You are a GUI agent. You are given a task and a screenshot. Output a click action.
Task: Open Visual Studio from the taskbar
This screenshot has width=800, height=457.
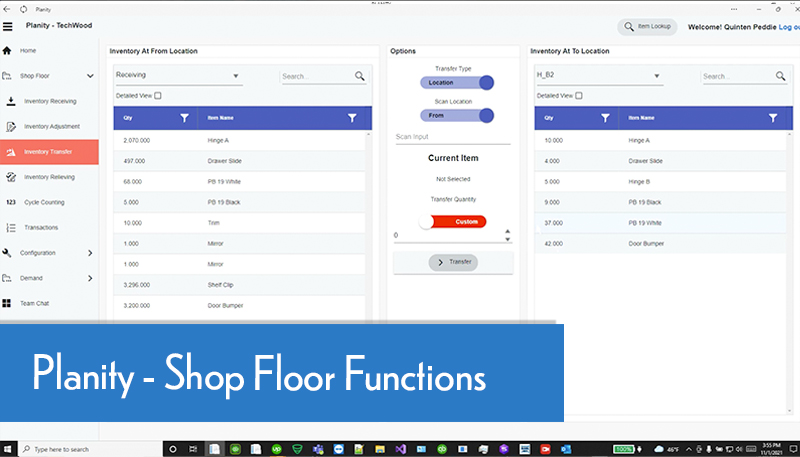401,449
